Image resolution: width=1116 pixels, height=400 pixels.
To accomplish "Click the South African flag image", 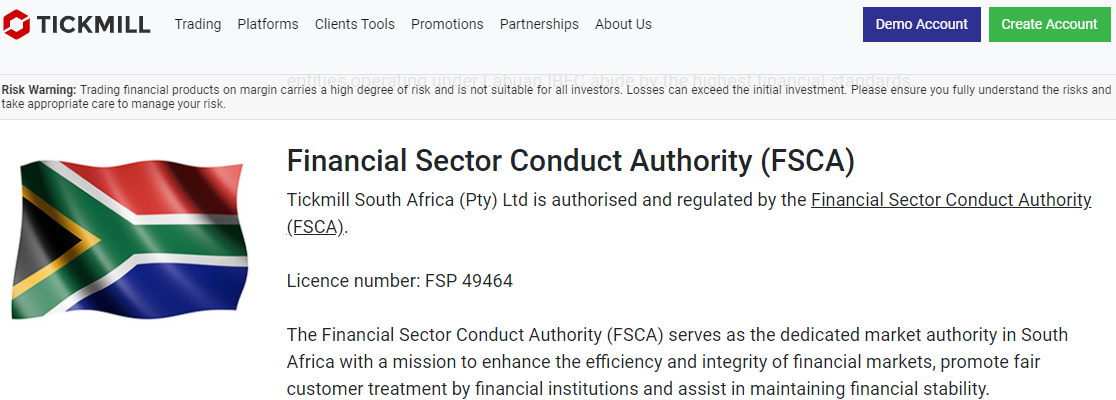I will point(130,238).
